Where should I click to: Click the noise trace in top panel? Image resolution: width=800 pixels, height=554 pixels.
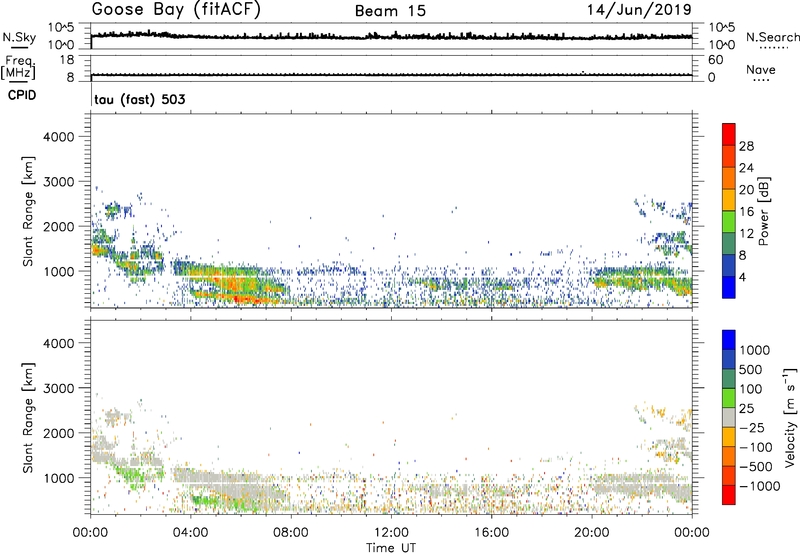pos(391,36)
